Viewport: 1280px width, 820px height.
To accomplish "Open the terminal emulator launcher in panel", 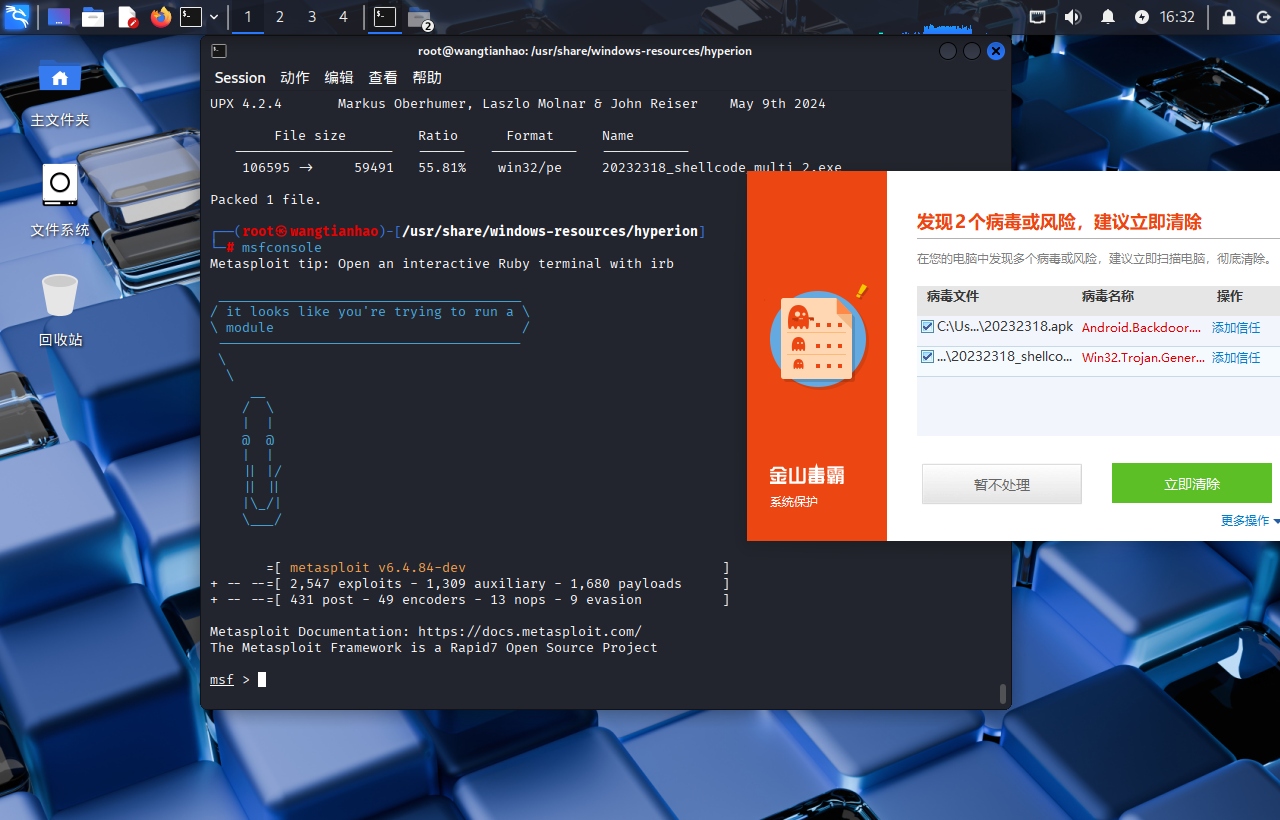I will (191, 17).
